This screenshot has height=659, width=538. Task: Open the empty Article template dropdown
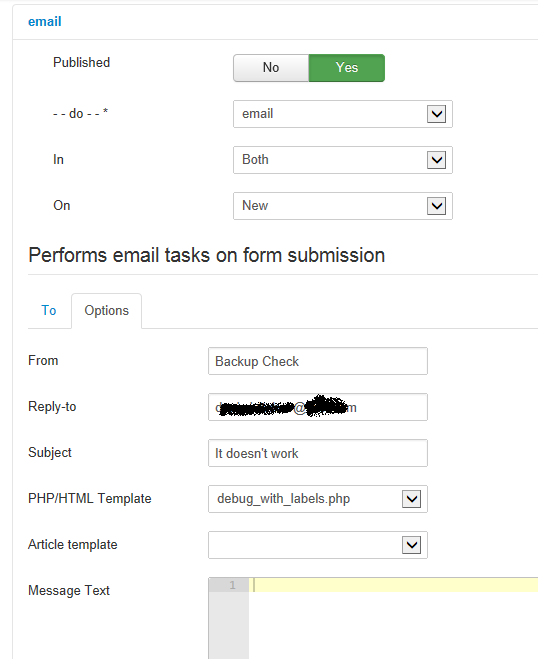click(318, 545)
